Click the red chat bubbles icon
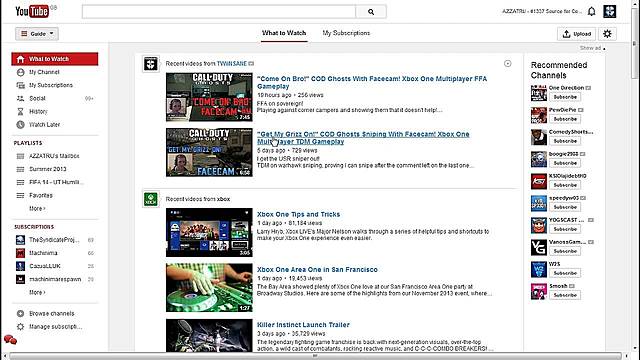This screenshot has height=360, width=640. (10, 339)
